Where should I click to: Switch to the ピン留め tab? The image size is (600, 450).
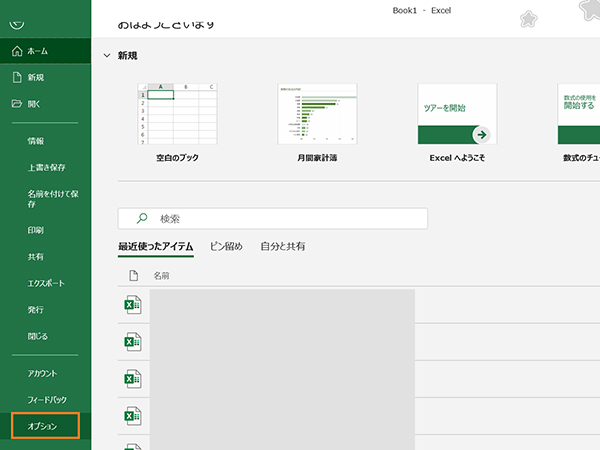(226, 246)
